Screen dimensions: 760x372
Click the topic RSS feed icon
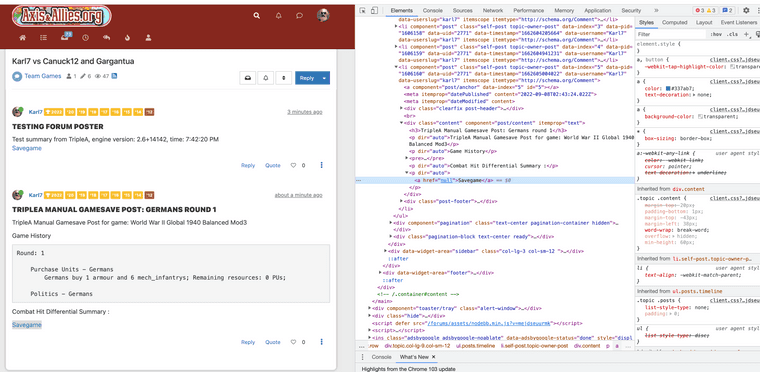click(114, 76)
